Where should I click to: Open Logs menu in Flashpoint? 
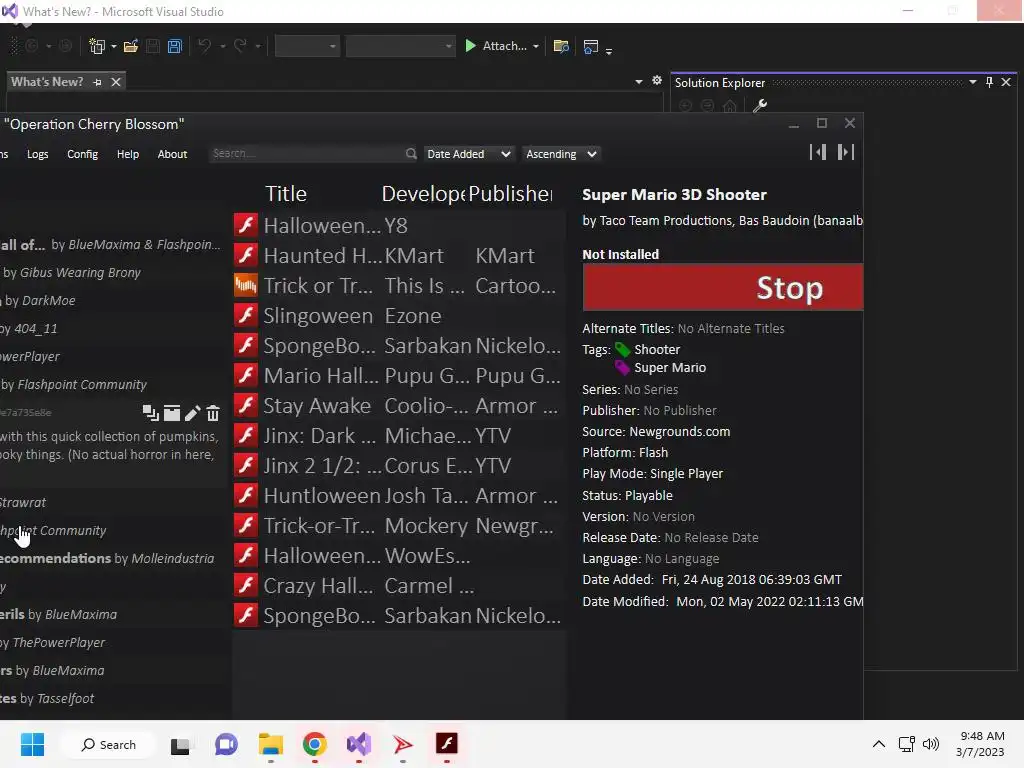click(x=37, y=154)
